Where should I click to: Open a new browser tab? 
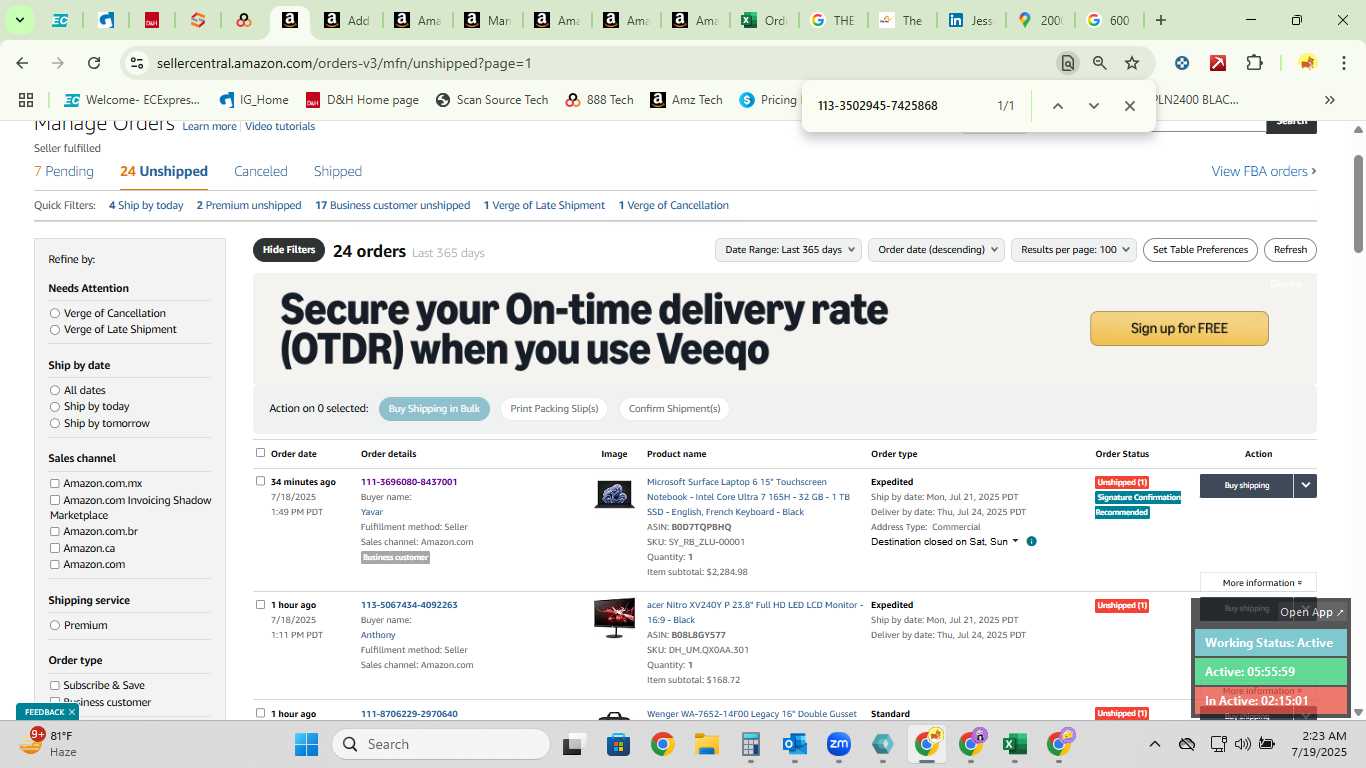tap(1161, 20)
